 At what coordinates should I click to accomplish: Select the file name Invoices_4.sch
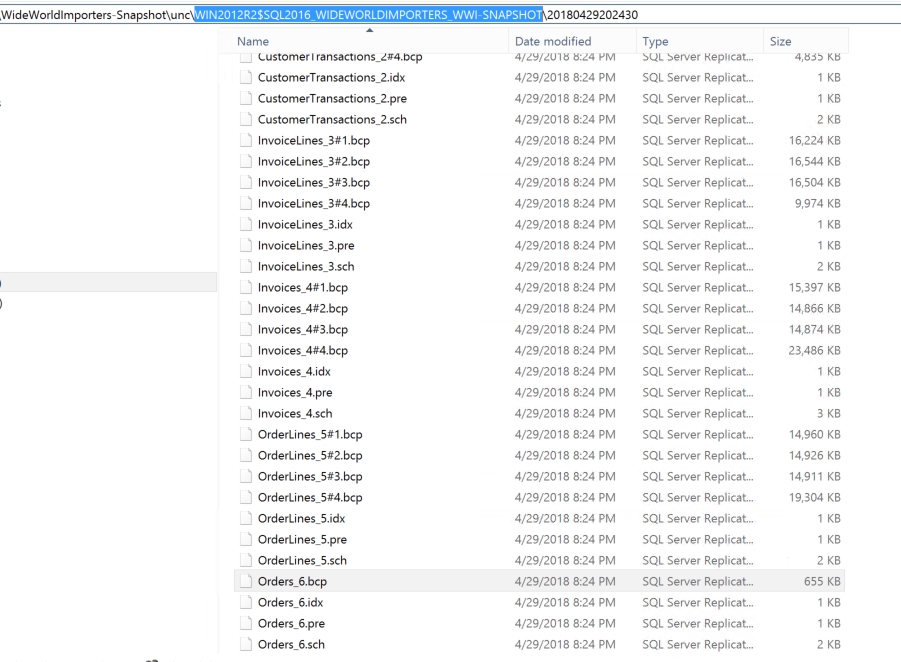(x=295, y=414)
